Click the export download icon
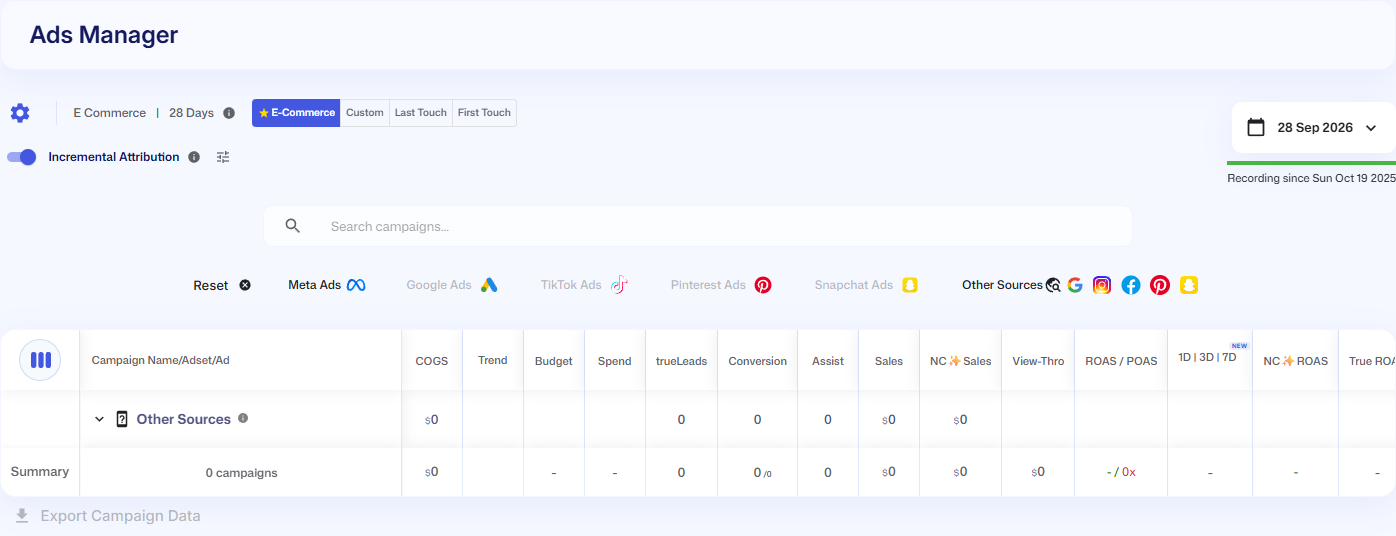Screen dimensions: 1396x536 (x=22, y=516)
